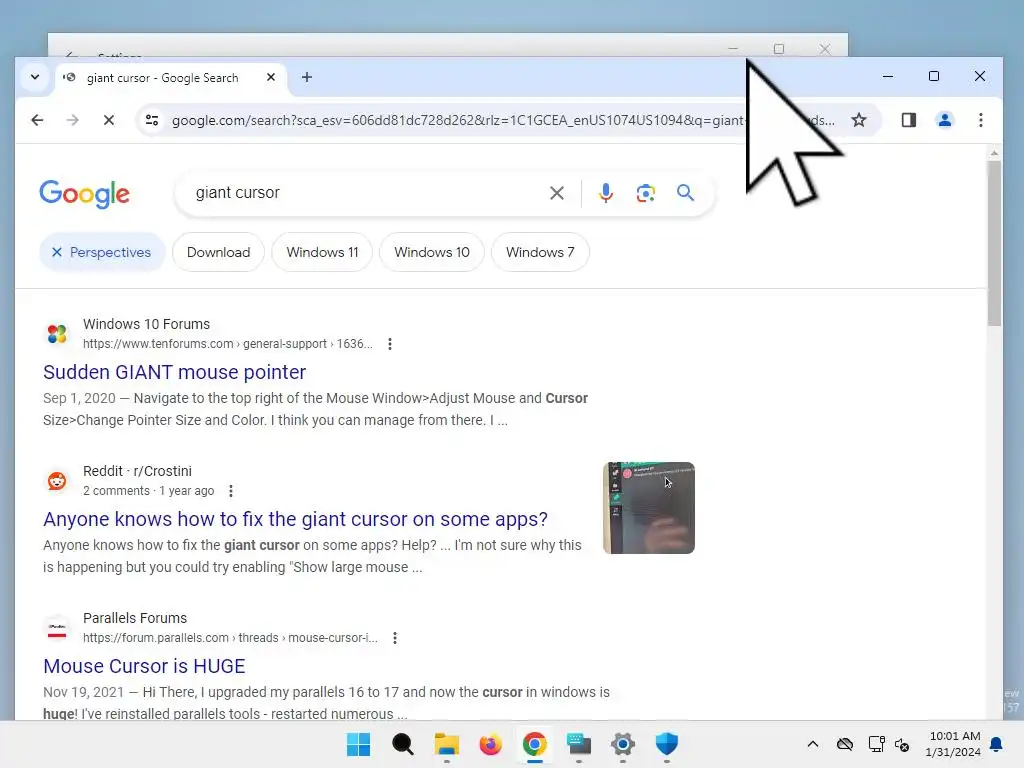
Task: Open more options for Parallels Forums result
Action: point(394,638)
